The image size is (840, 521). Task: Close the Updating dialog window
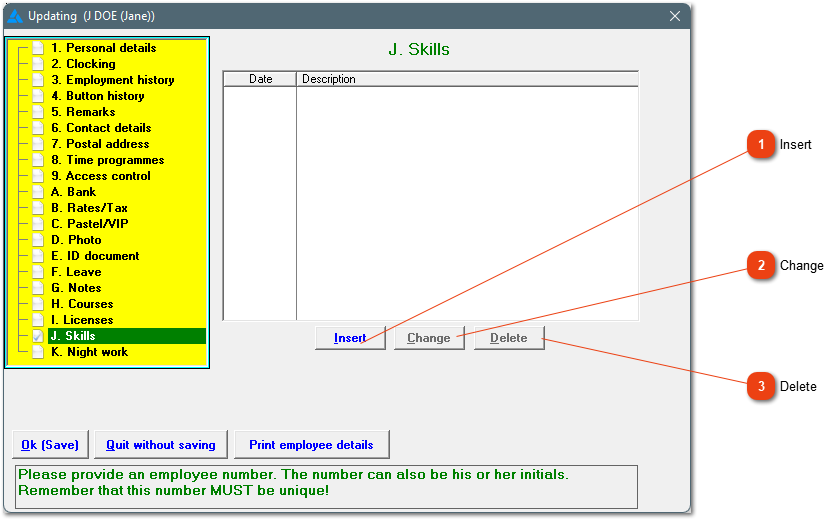point(675,17)
